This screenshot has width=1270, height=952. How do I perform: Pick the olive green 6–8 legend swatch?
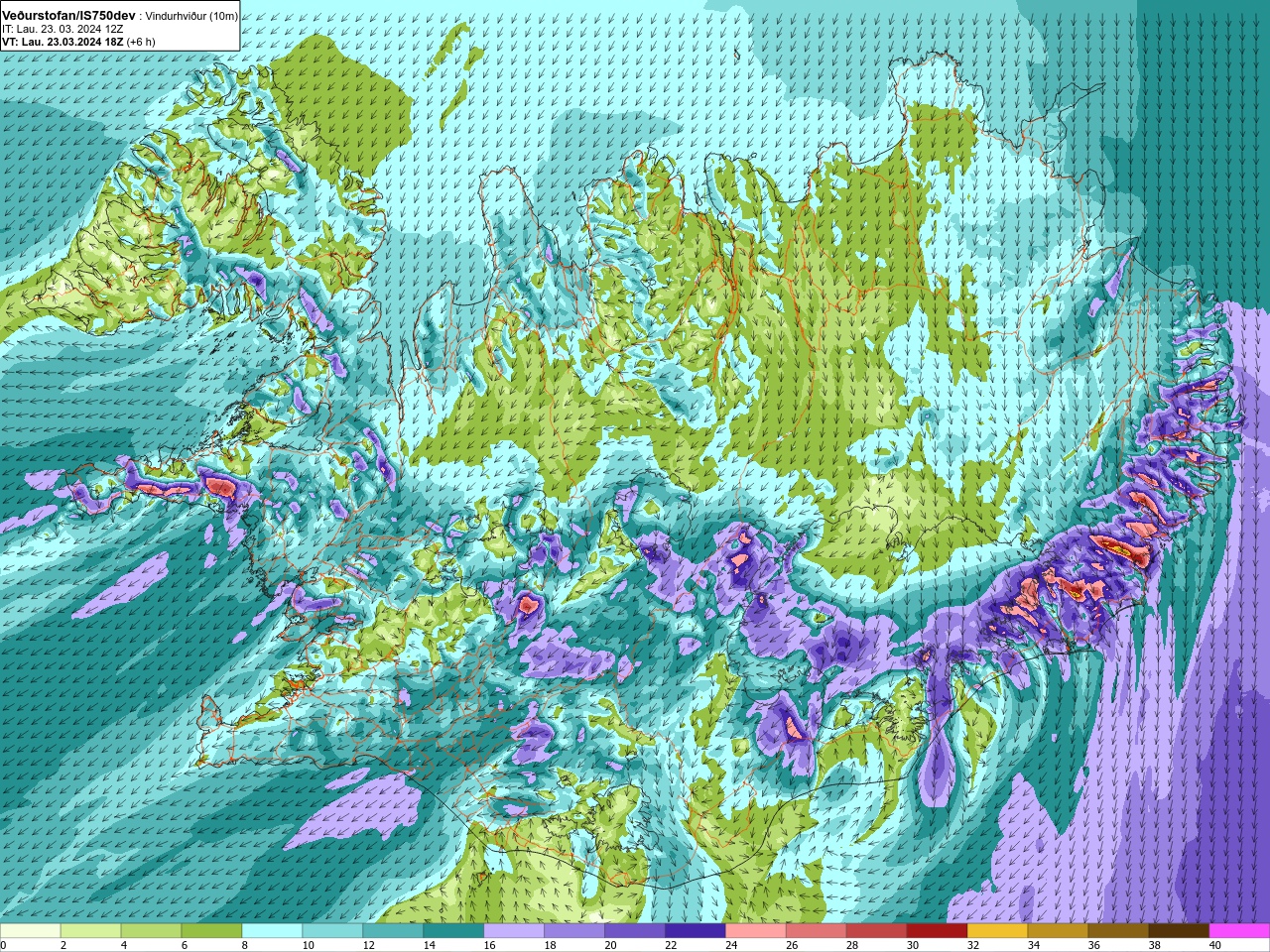(x=212, y=931)
